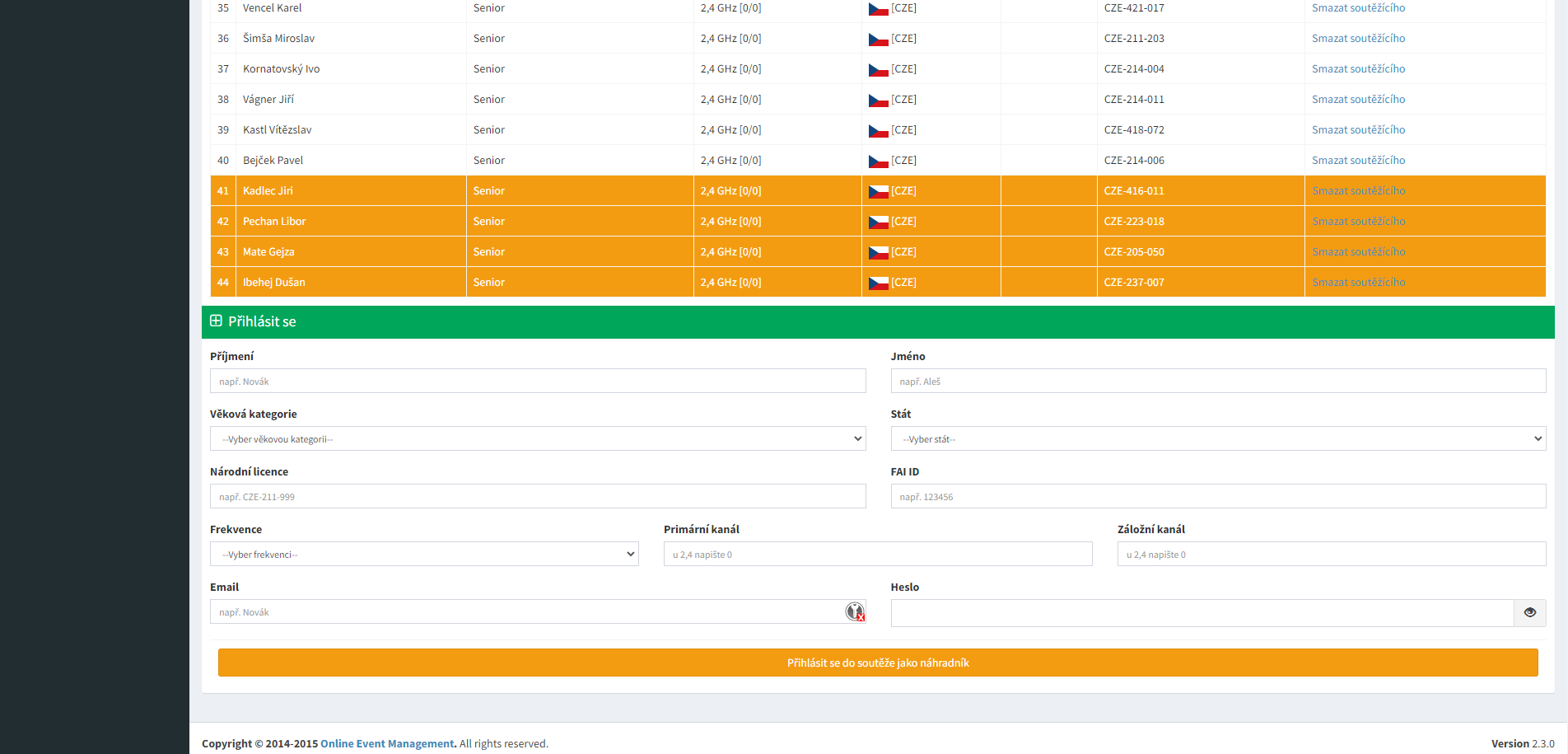Select licence CZE-214-004
Viewport: 1568px width, 754px height.
click(1134, 68)
